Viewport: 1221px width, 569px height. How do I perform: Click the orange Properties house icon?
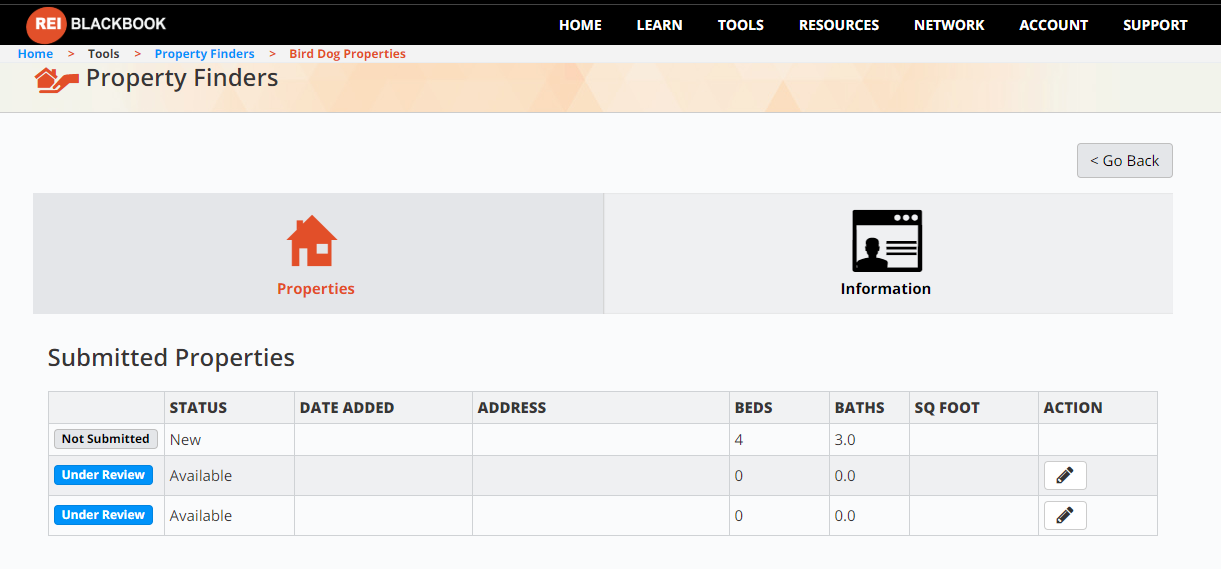[x=312, y=241]
